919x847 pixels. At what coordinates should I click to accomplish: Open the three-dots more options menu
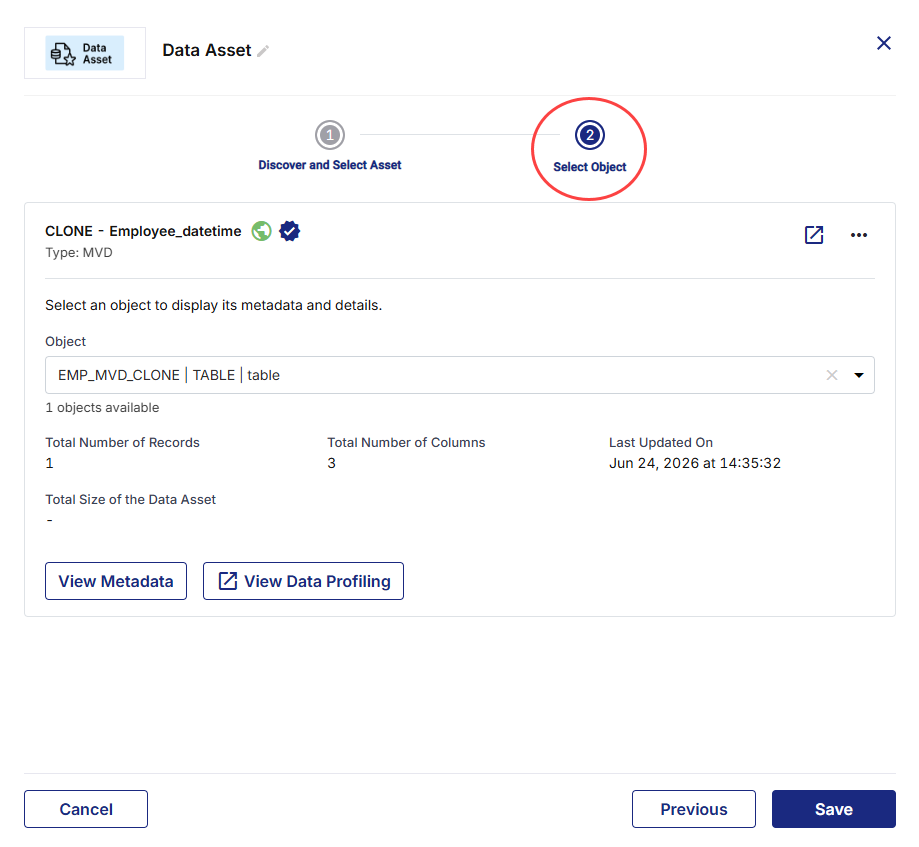pos(859,235)
